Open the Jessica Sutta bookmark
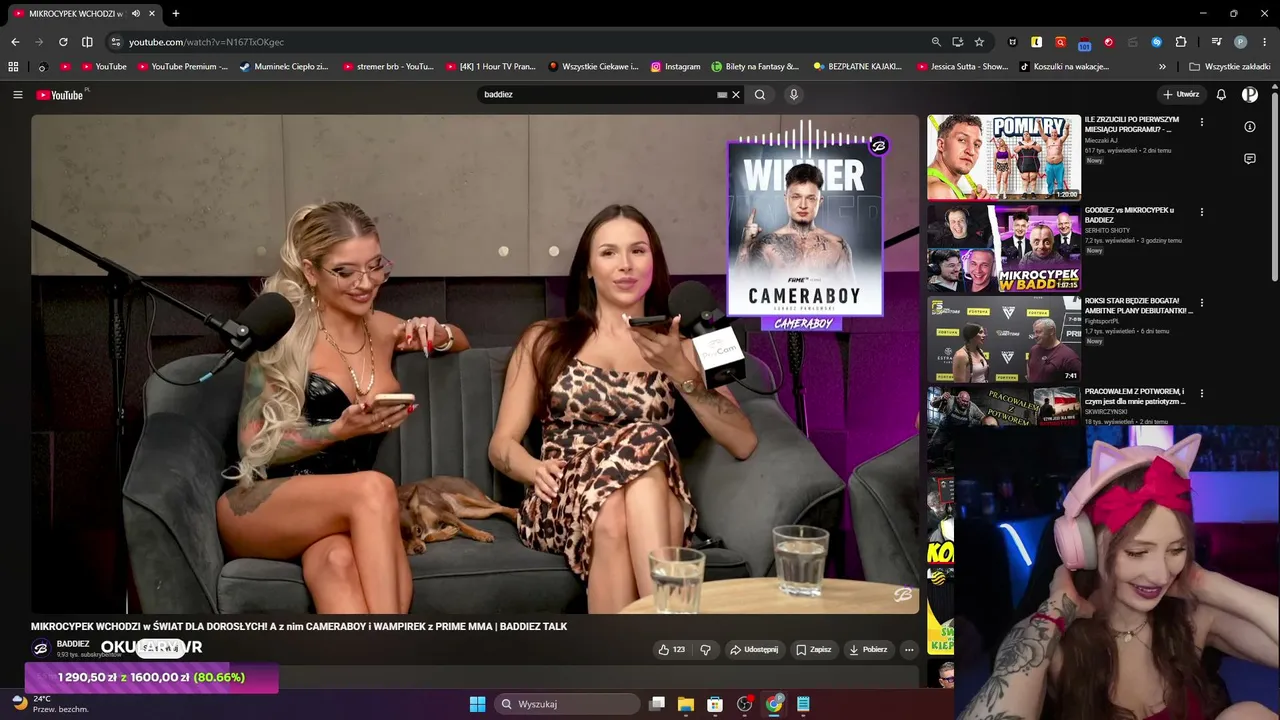This screenshot has width=1280, height=720. click(x=962, y=67)
